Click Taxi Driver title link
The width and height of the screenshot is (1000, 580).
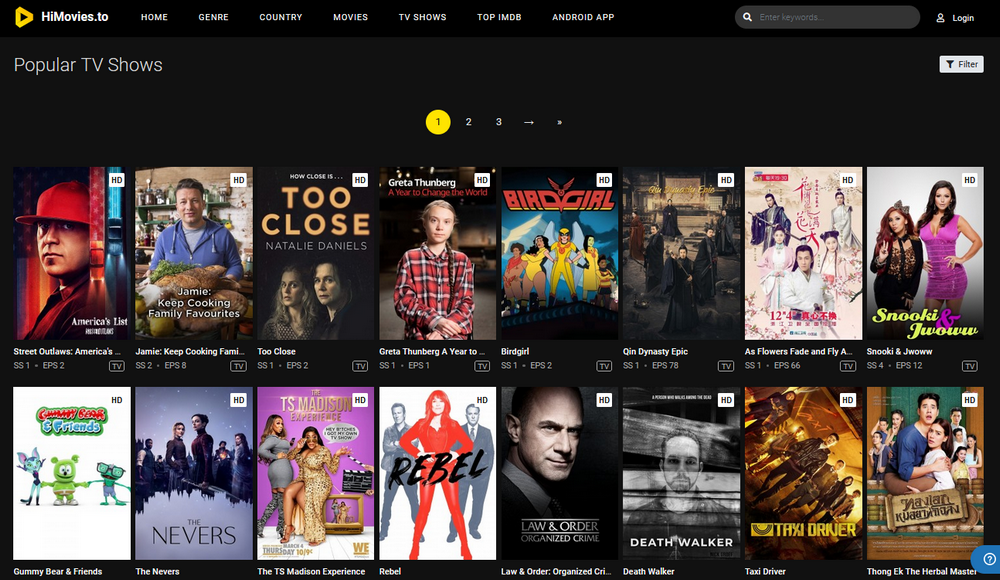(x=765, y=572)
